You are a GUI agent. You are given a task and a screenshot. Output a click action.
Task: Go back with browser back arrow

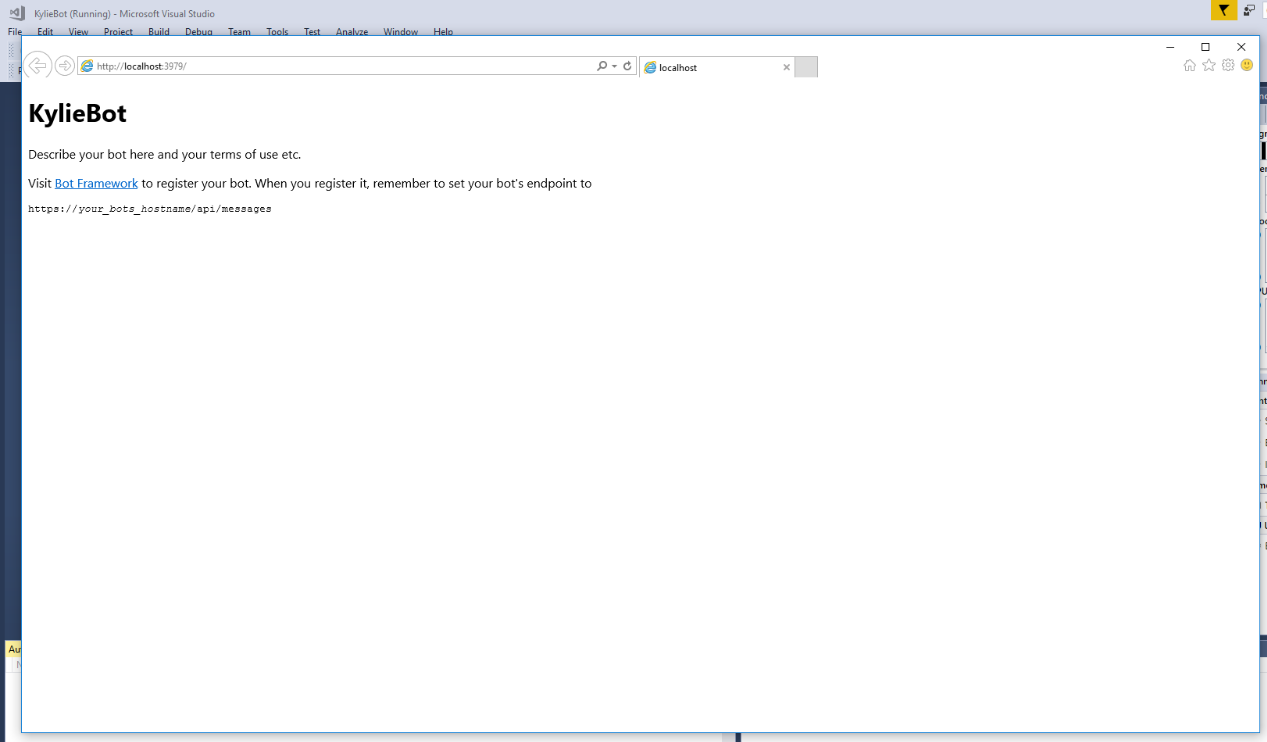pyautogui.click(x=37, y=65)
